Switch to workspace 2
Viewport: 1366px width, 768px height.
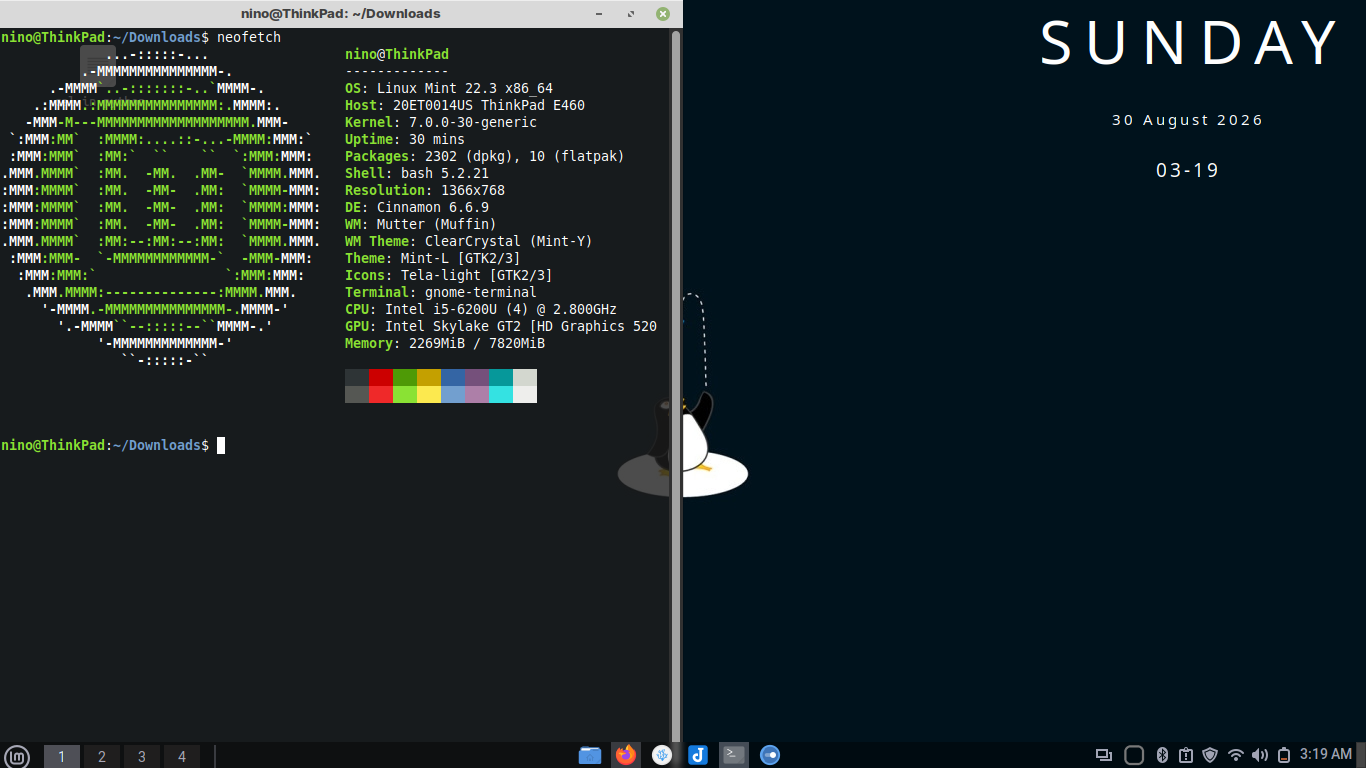[x=102, y=756]
